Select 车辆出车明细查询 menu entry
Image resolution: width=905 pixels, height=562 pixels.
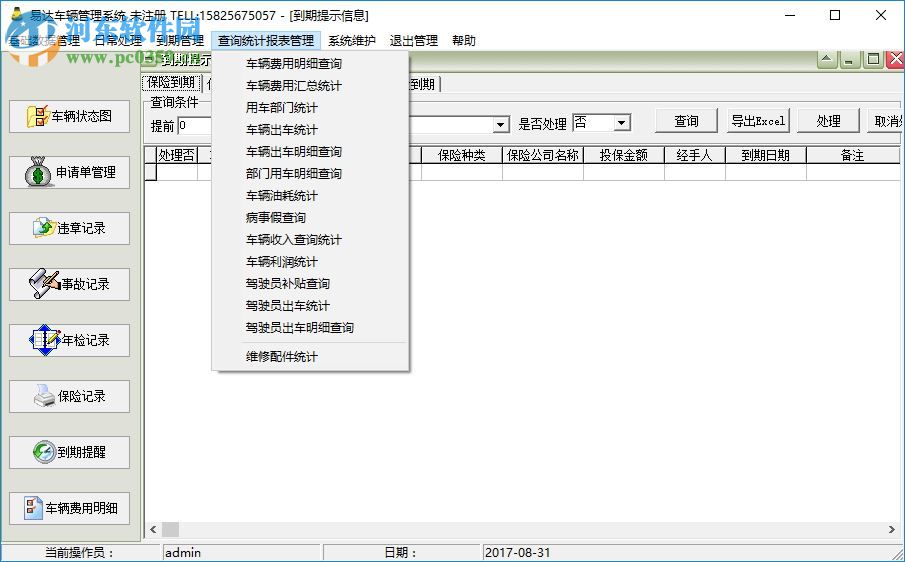[x=311, y=152]
